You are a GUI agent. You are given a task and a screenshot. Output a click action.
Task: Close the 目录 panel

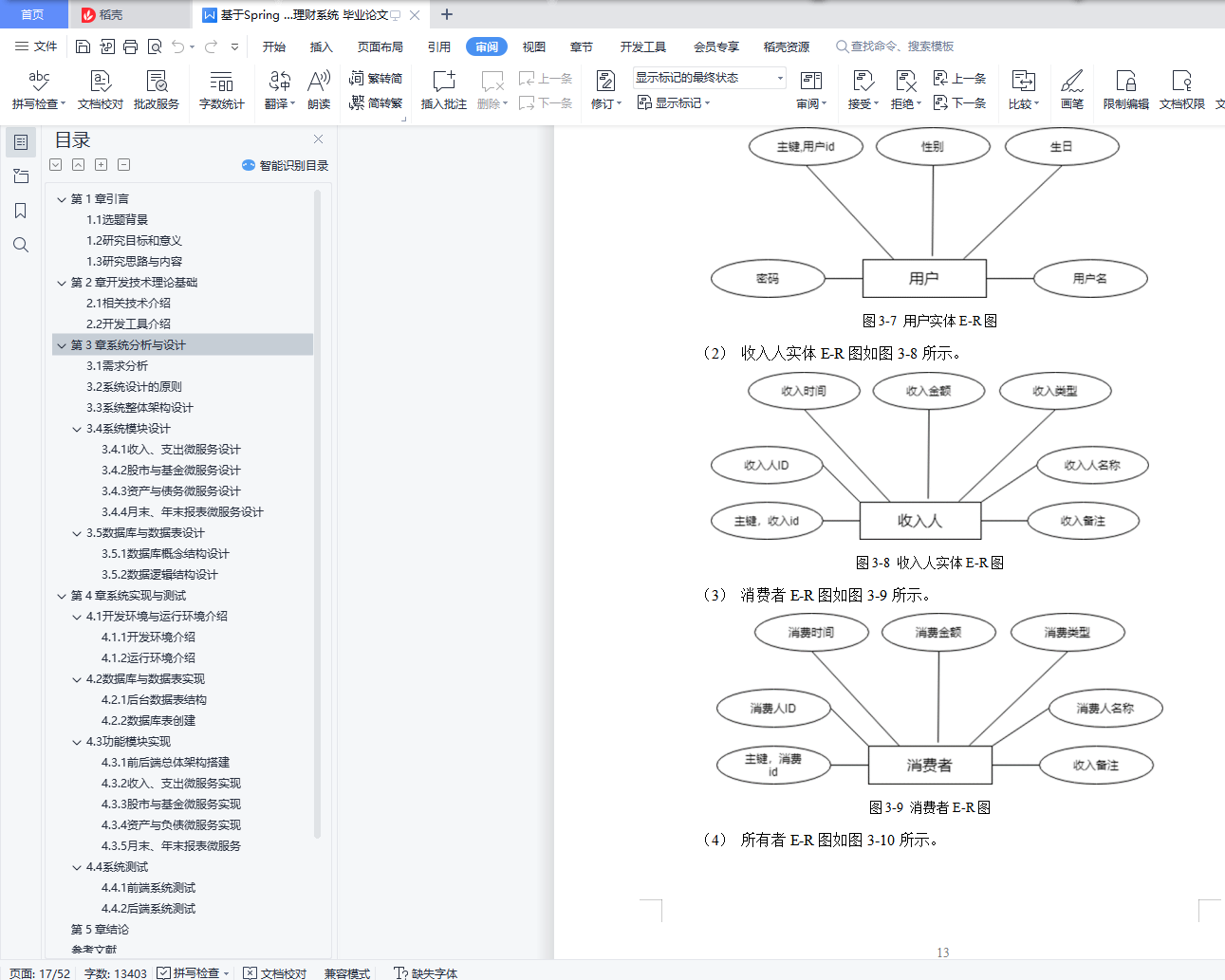[319, 139]
